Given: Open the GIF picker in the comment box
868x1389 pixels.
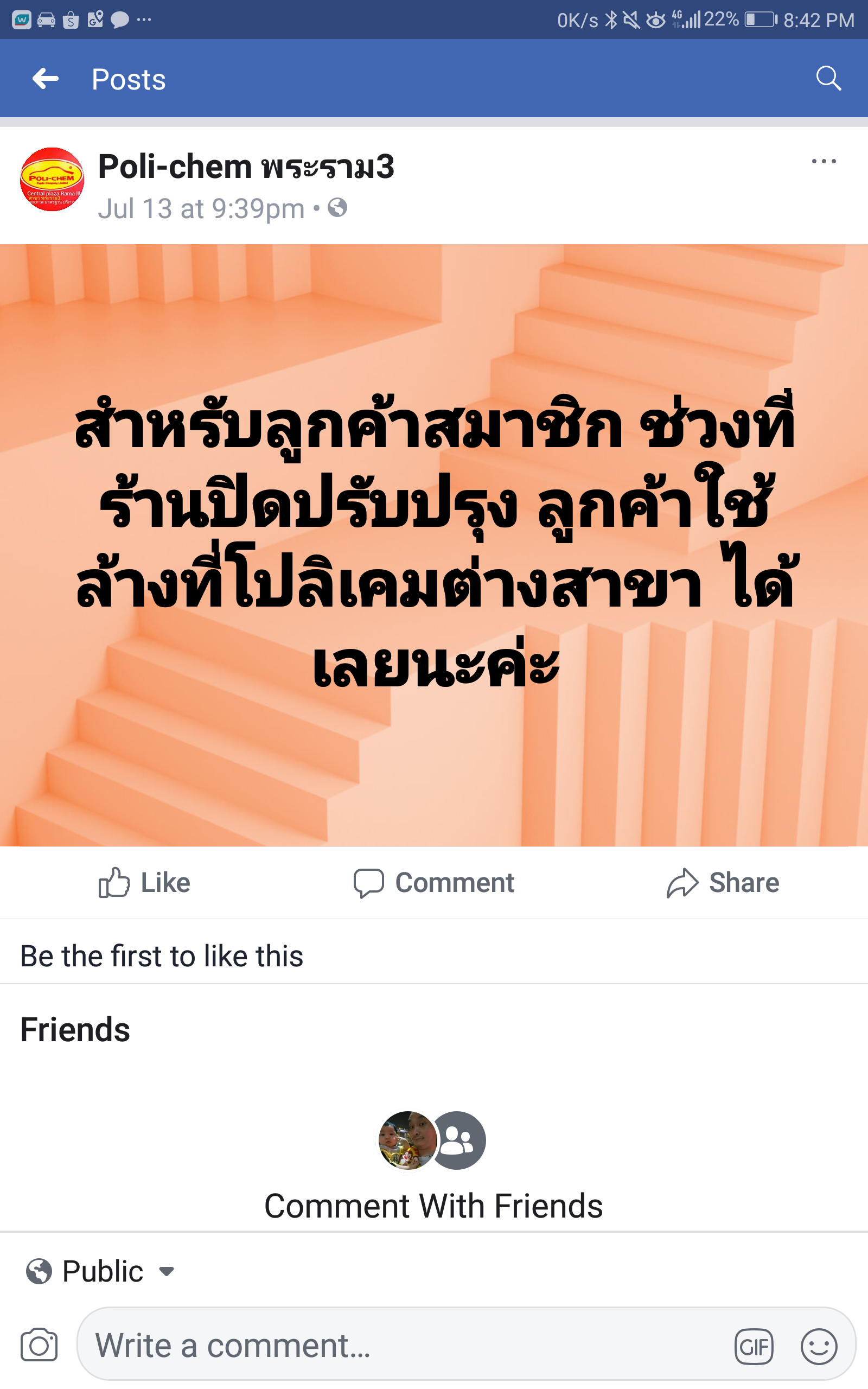Looking at the screenshot, I should click(754, 1347).
